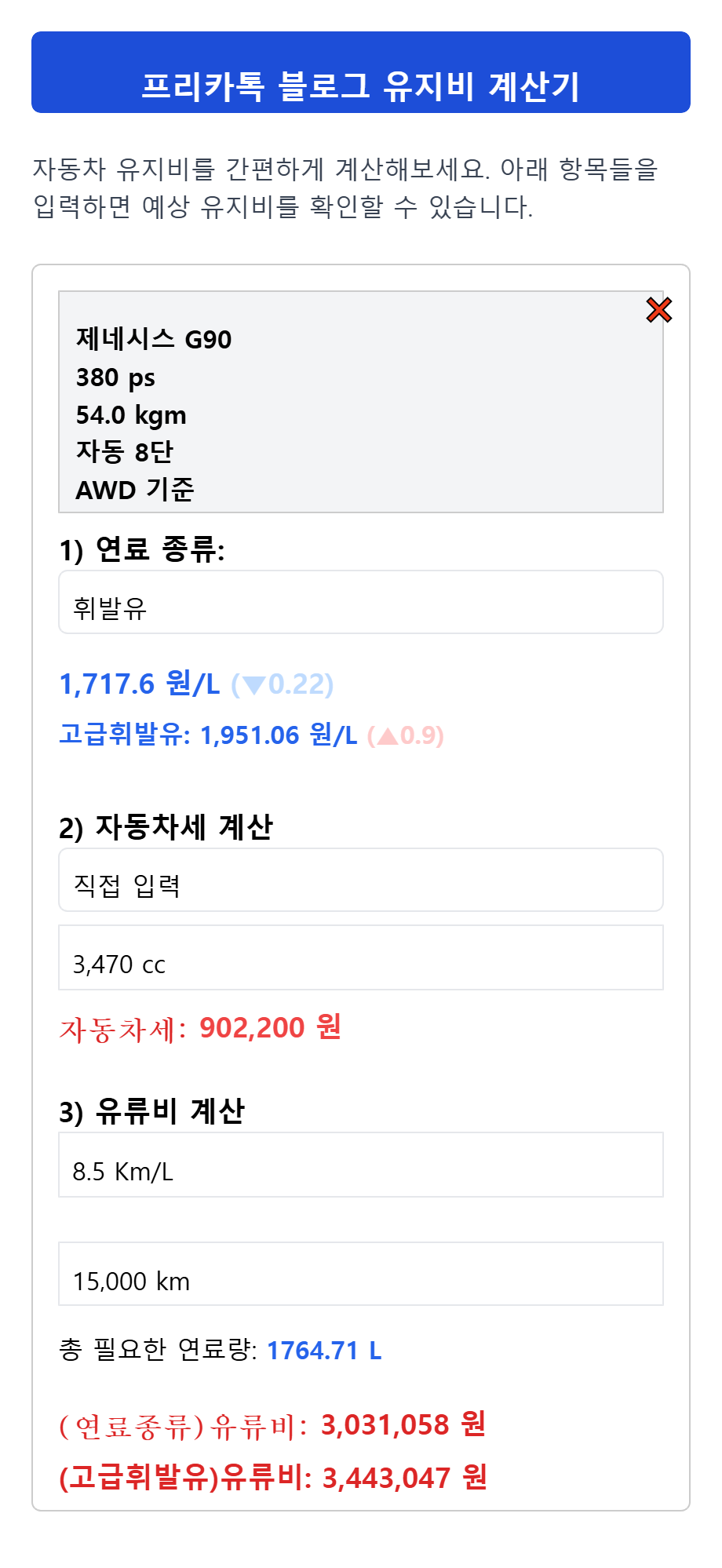Click the AWD 기준 spec line

(135, 490)
